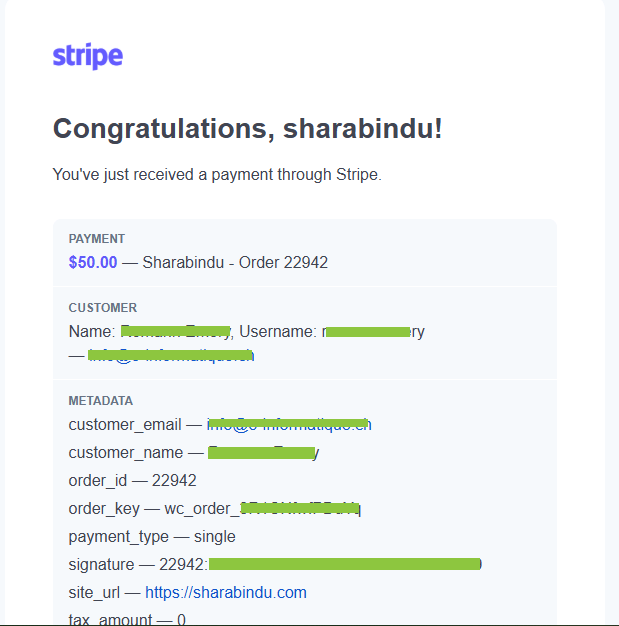Click the METADATA section label

coord(101,401)
